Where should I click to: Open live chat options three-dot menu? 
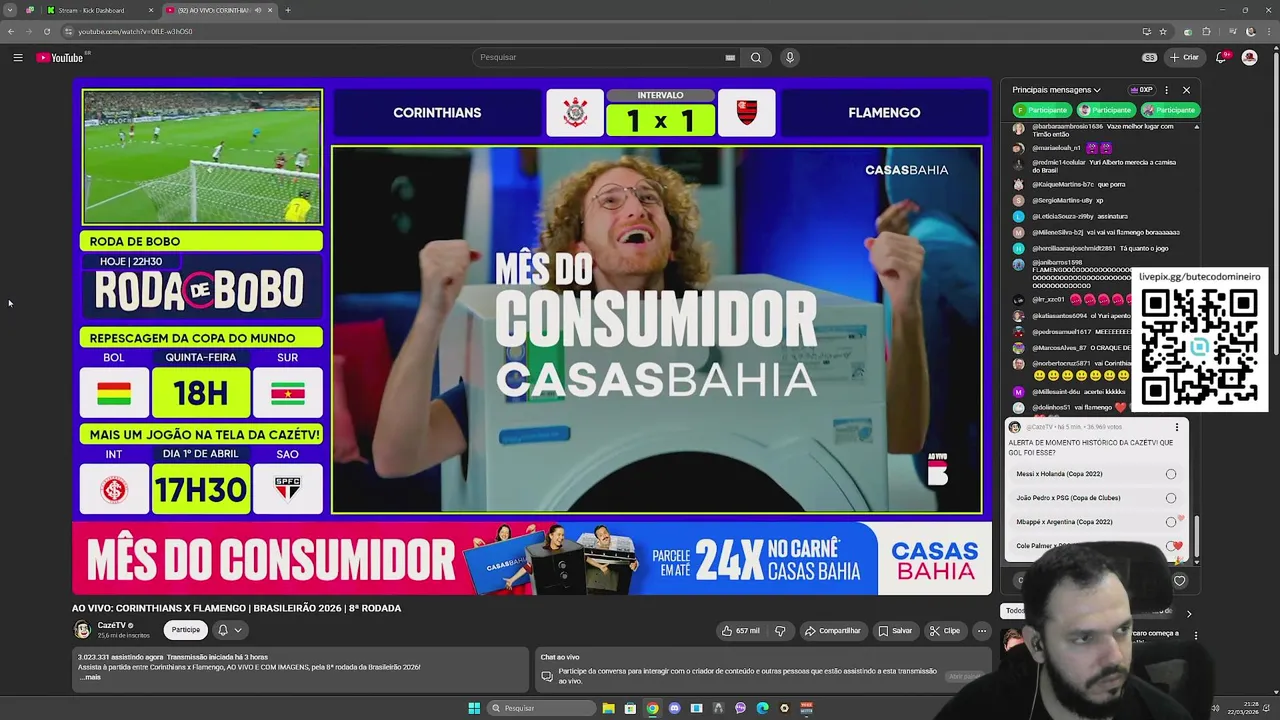tap(1166, 90)
